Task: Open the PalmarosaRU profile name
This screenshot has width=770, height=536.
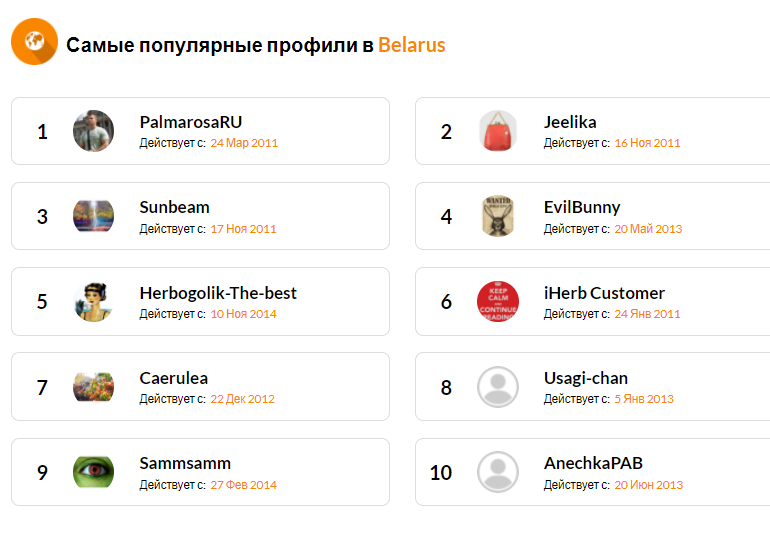Action: click(191, 122)
